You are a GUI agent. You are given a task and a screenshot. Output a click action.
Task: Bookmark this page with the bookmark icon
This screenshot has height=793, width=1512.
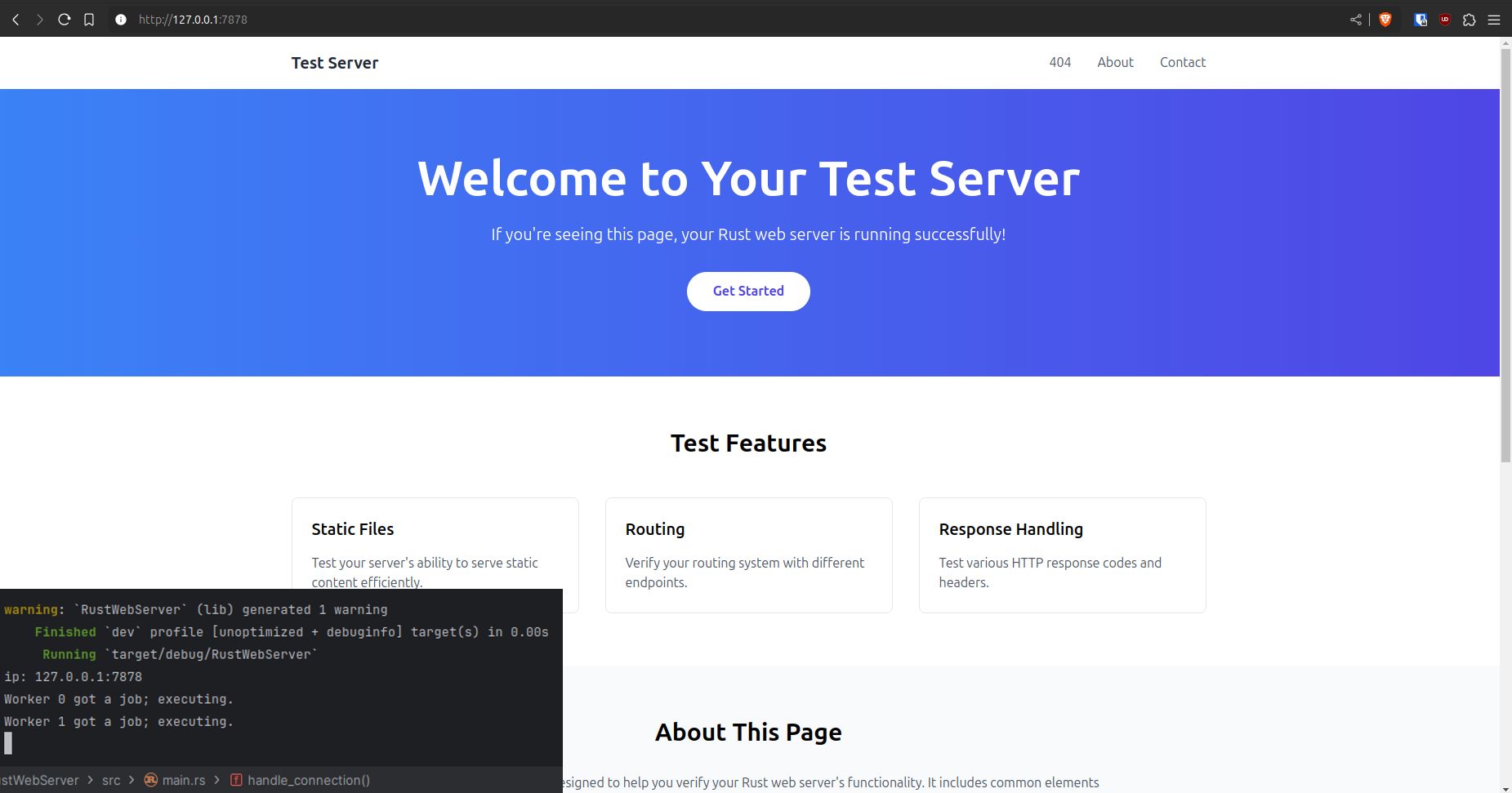click(89, 20)
